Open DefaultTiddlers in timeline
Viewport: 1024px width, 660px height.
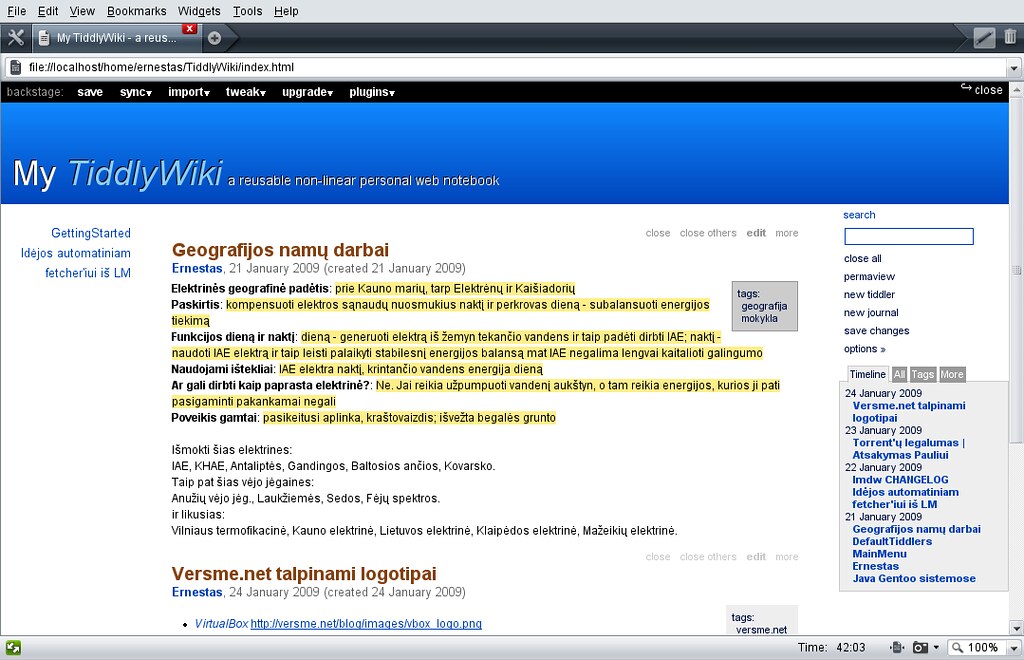(x=892, y=541)
